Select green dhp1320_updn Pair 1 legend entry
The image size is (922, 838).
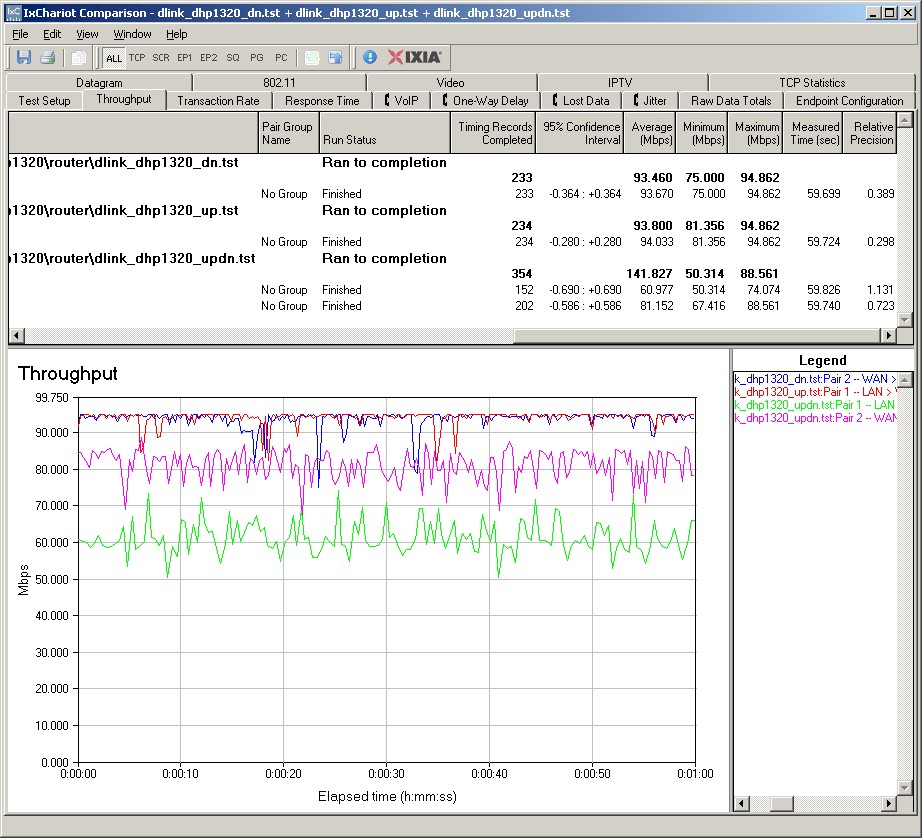815,405
